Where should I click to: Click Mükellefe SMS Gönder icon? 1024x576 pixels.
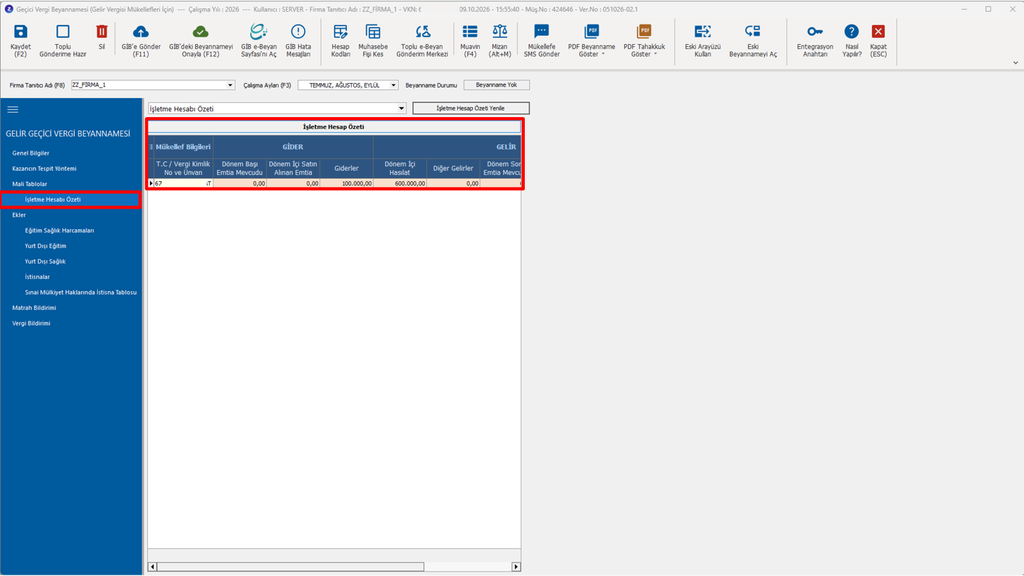coord(541,31)
